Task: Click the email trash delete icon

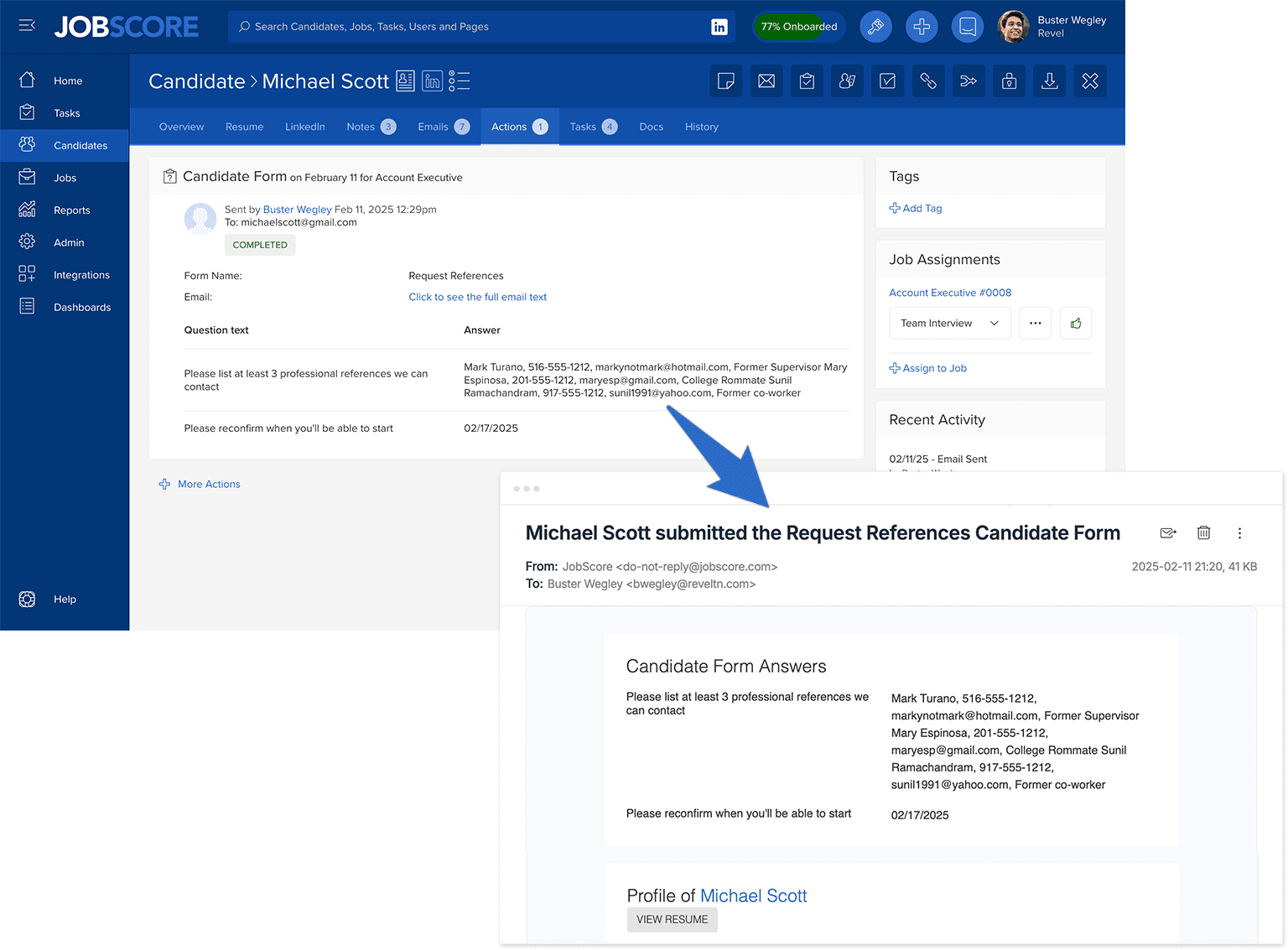Action: 1203,532
